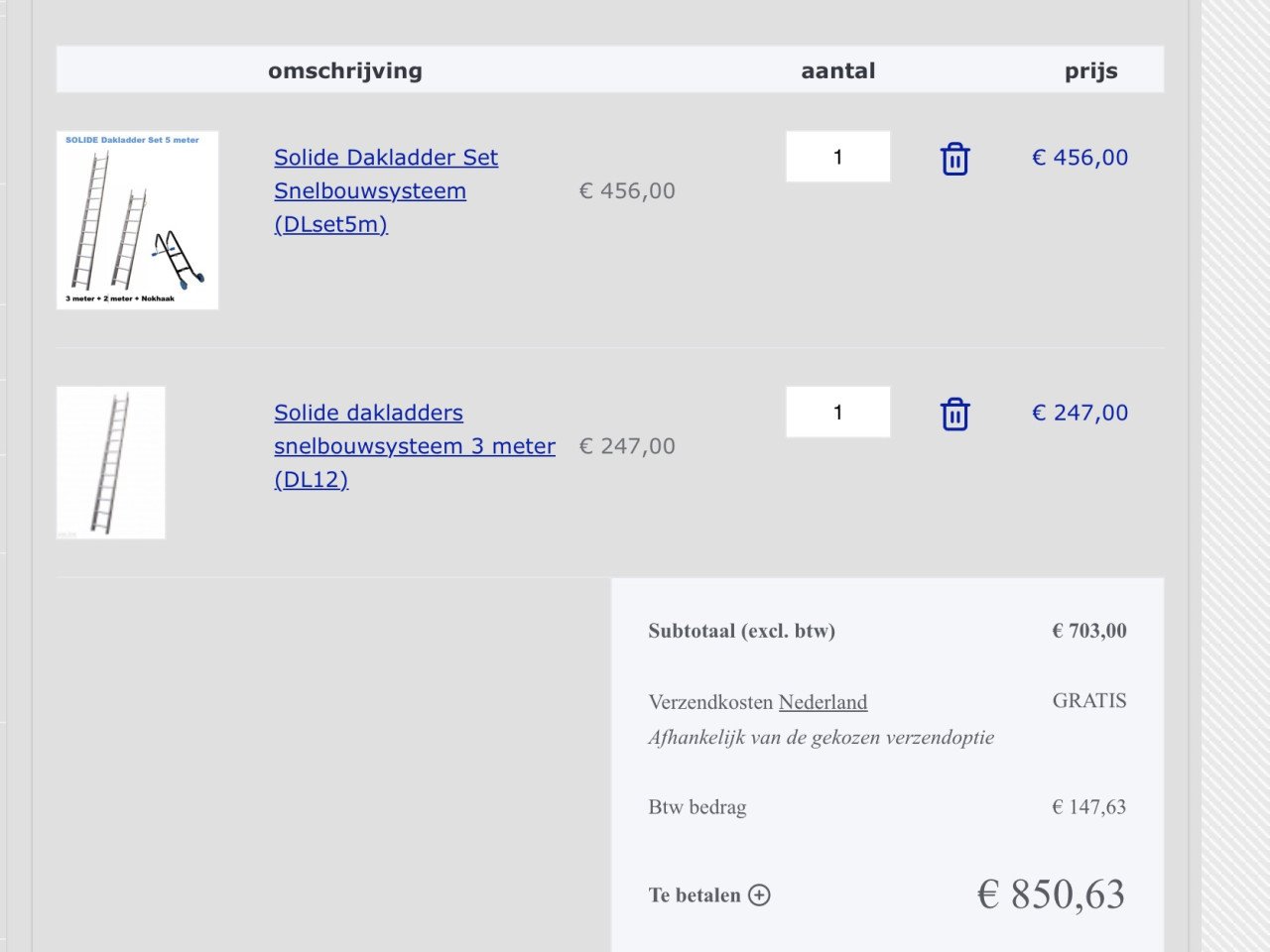
Task: Select the aantal column header
Action: point(838,70)
